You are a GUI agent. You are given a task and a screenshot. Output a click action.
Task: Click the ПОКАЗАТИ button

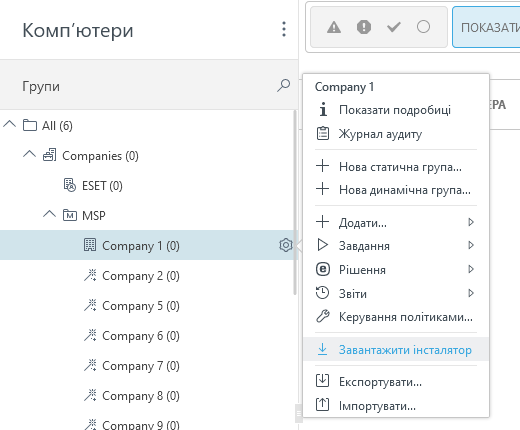tap(486, 27)
